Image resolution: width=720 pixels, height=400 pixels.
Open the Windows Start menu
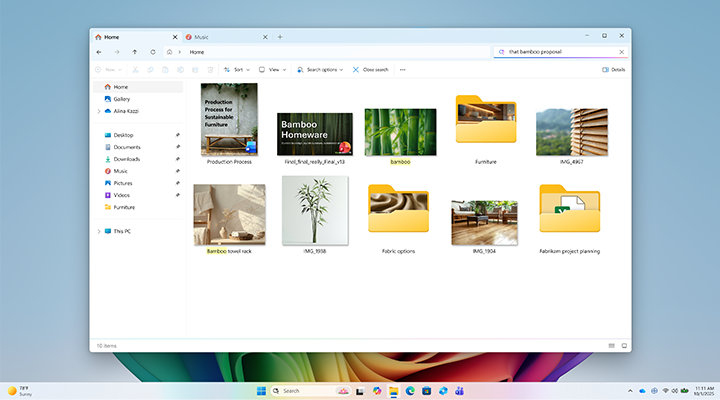[x=261, y=391]
